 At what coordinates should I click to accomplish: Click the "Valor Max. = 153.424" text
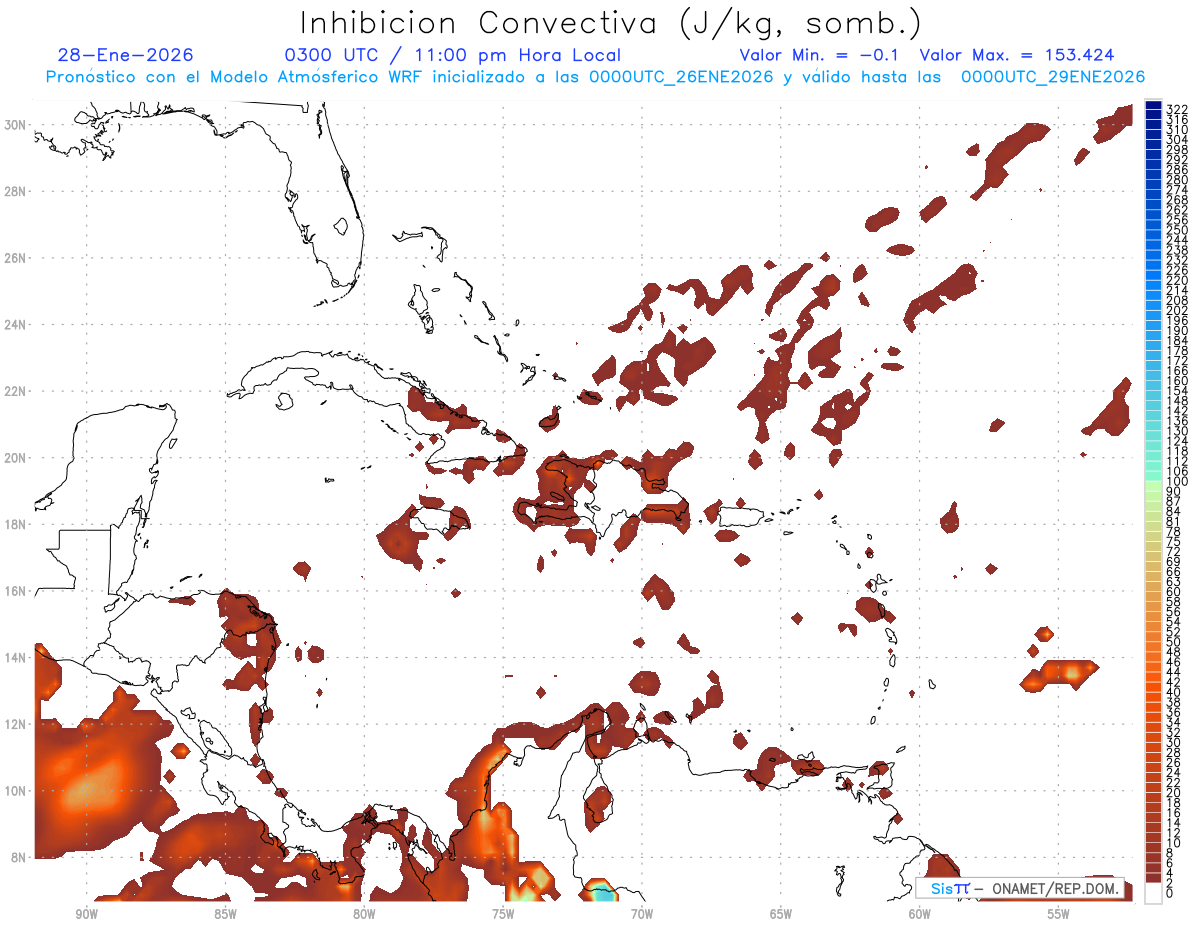tap(1017, 55)
